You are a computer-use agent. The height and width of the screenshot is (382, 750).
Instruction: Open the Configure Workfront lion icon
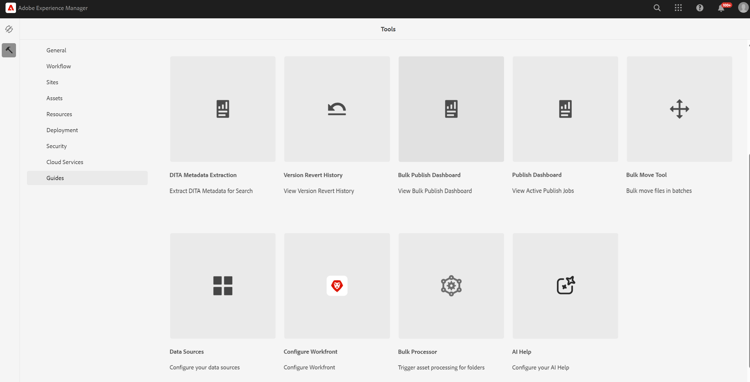[x=337, y=286]
